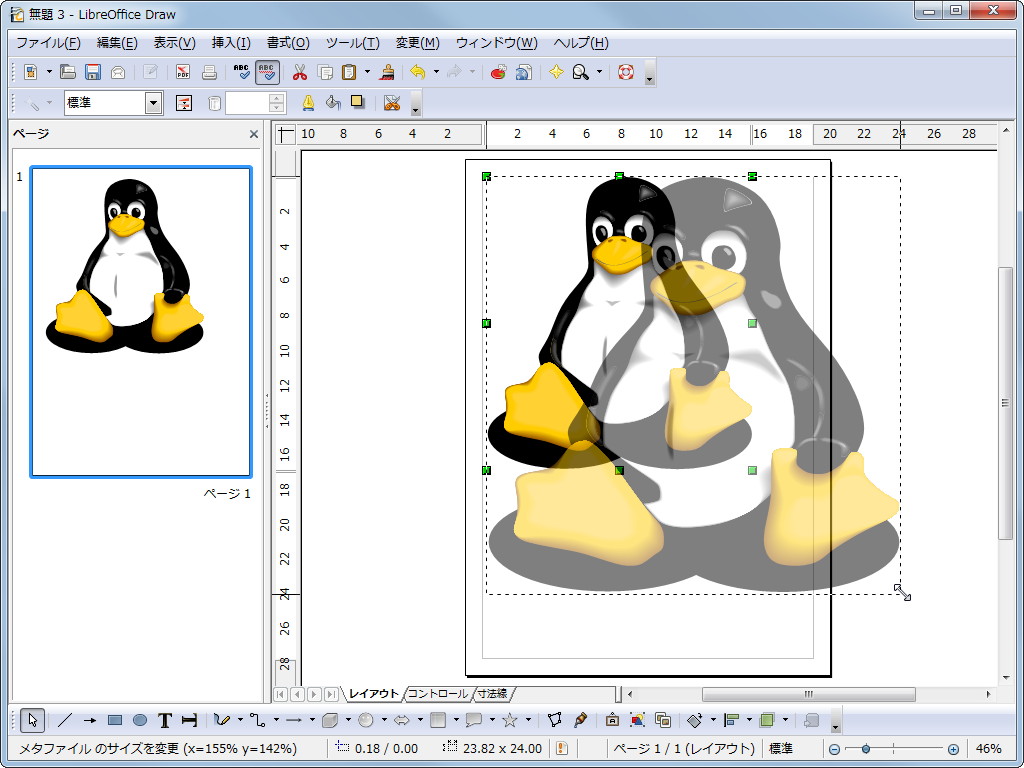Export directly as PDF
The image size is (1024, 768).
click(x=183, y=72)
